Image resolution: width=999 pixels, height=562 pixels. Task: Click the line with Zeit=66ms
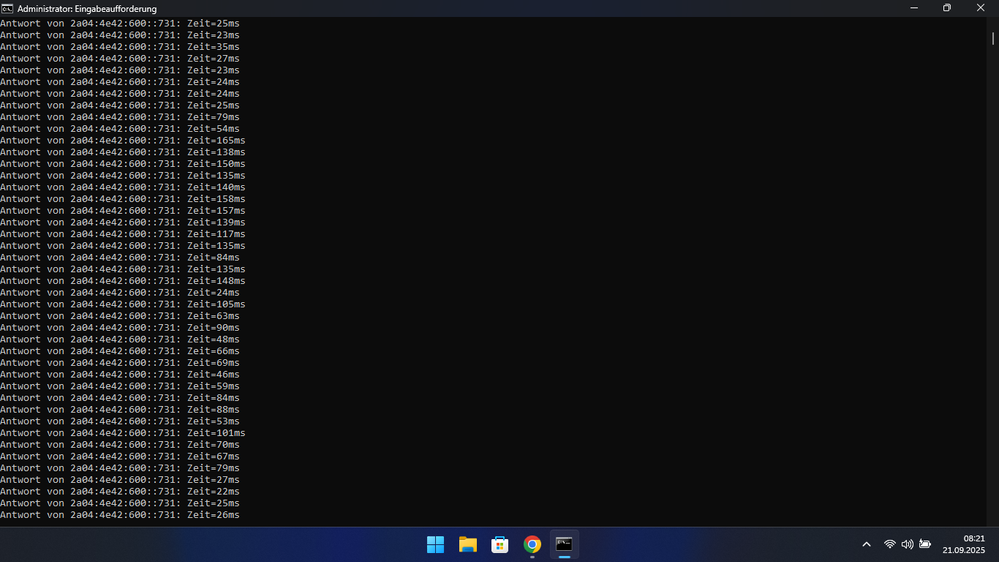tap(120, 351)
